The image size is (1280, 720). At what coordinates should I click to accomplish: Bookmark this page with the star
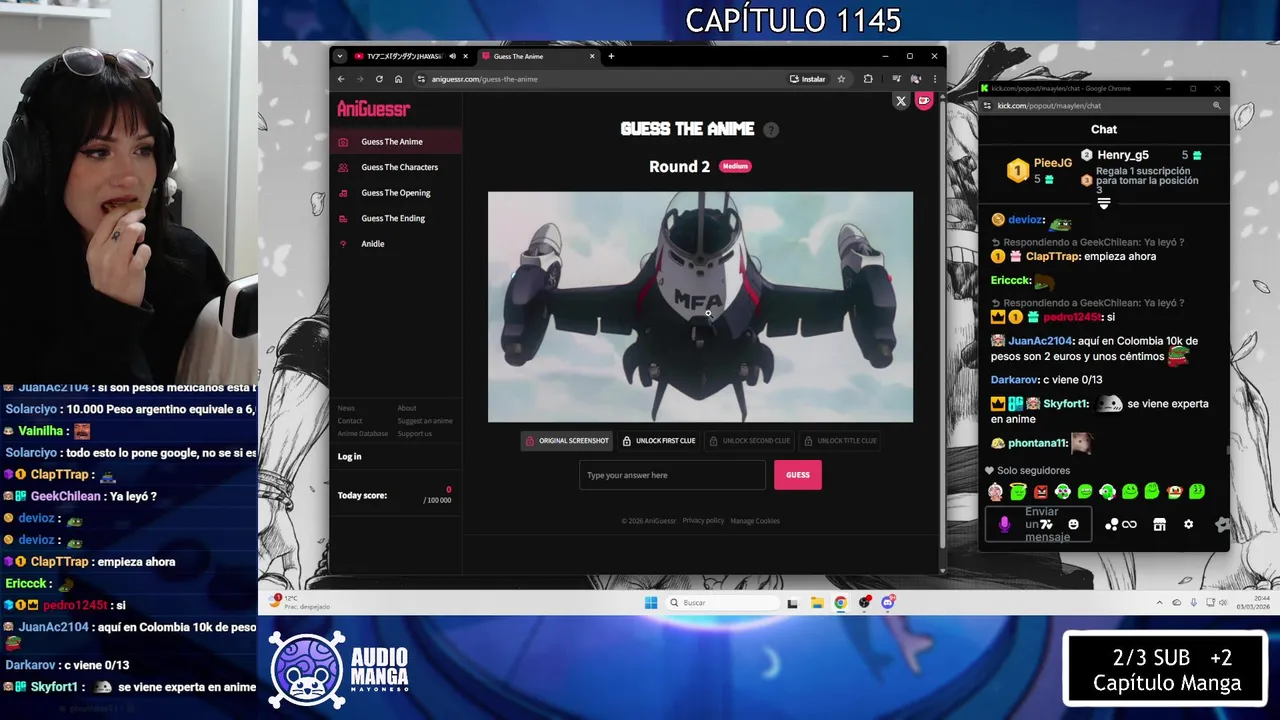click(x=841, y=79)
